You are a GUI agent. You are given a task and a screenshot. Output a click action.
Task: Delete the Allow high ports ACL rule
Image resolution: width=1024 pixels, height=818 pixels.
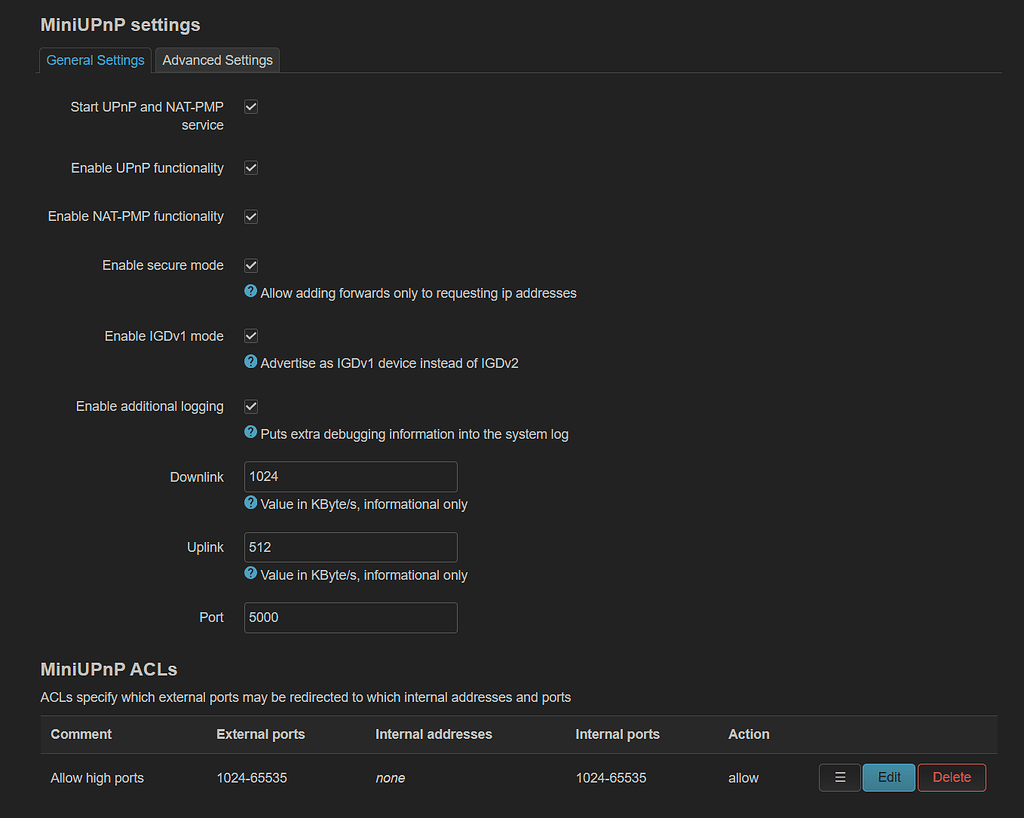point(951,777)
